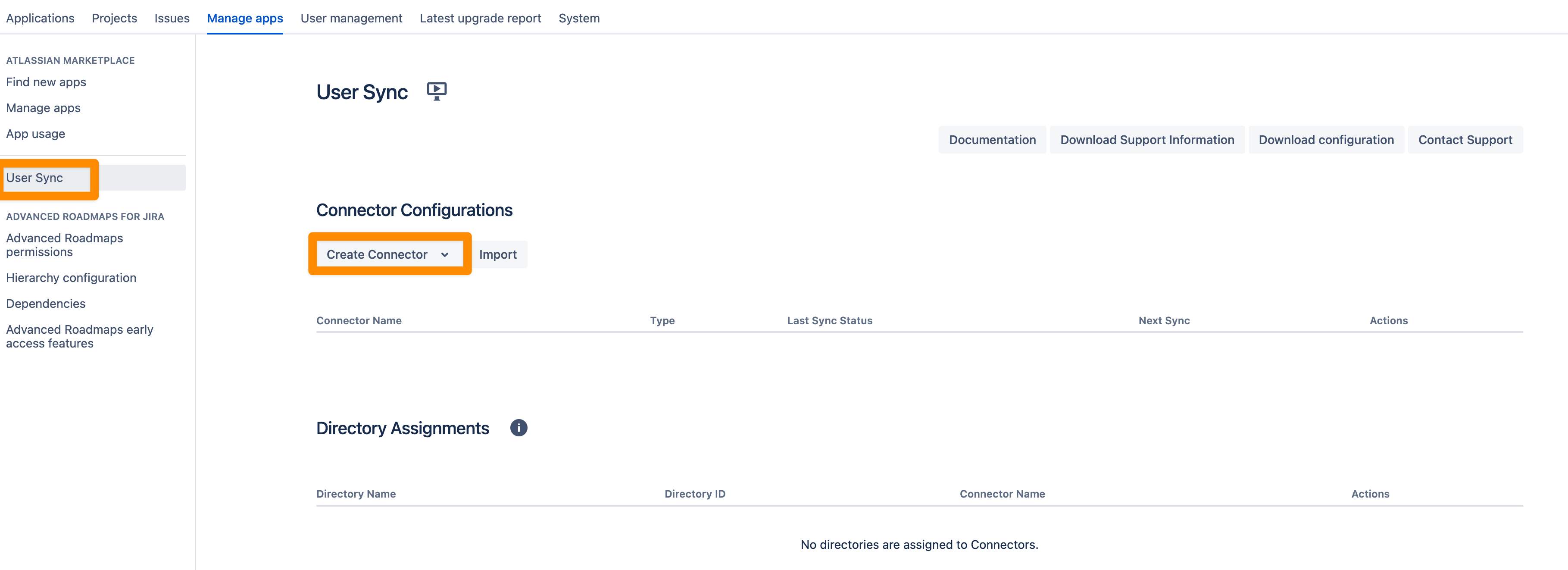Open Dependencies sidebar link
The image size is (1568, 570).
click(46, 303)
